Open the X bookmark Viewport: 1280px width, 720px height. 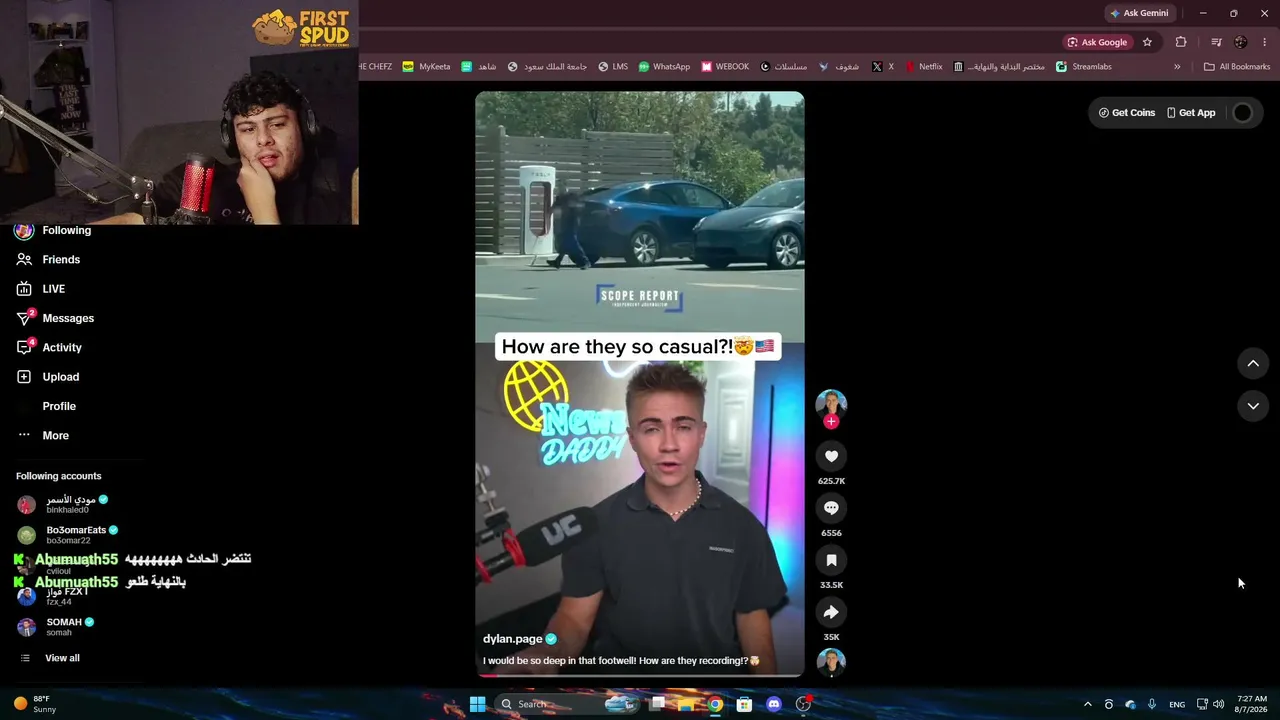pos(882,67)
